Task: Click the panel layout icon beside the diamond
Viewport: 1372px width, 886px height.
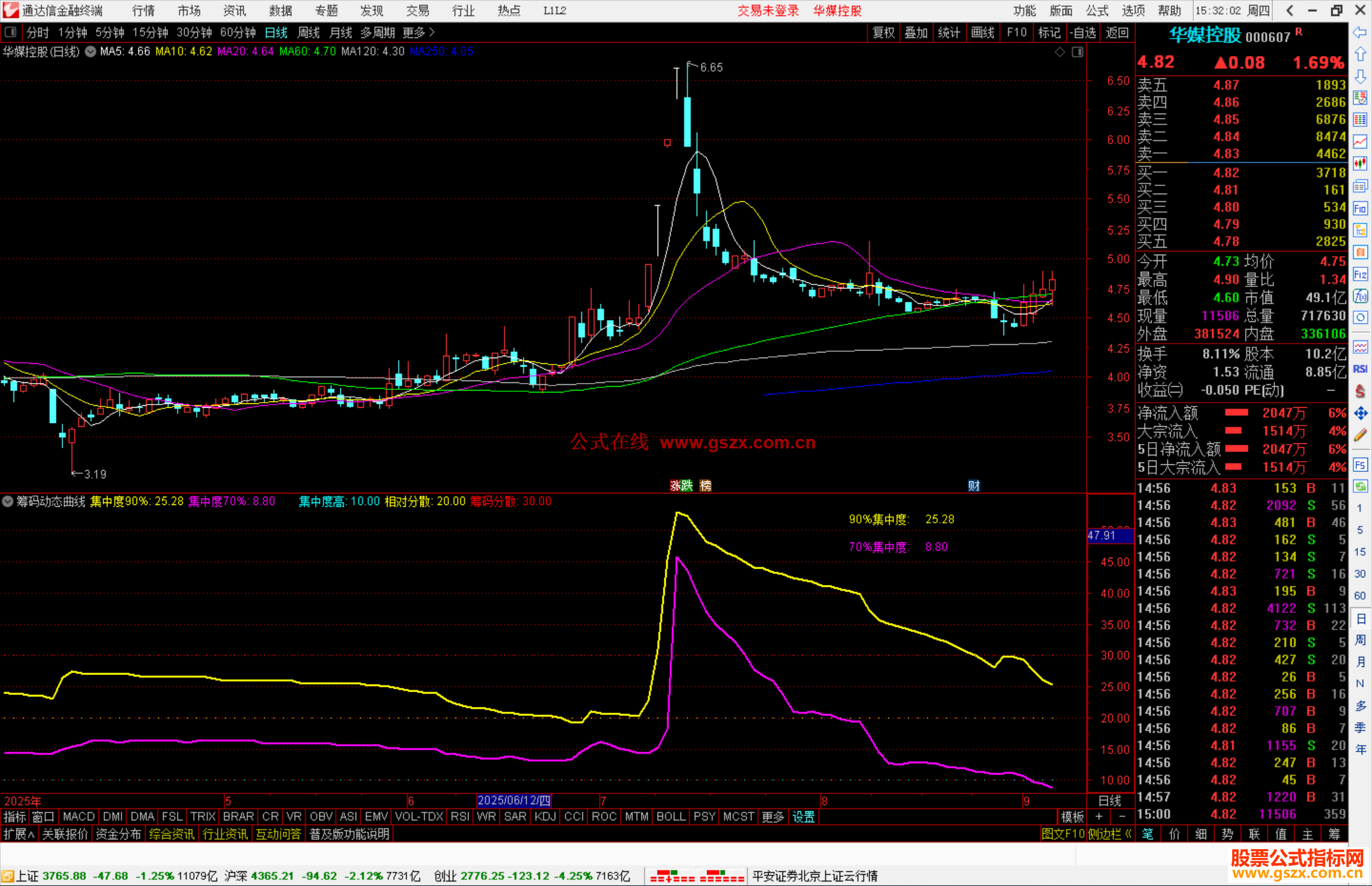Action: point(1078,52)
